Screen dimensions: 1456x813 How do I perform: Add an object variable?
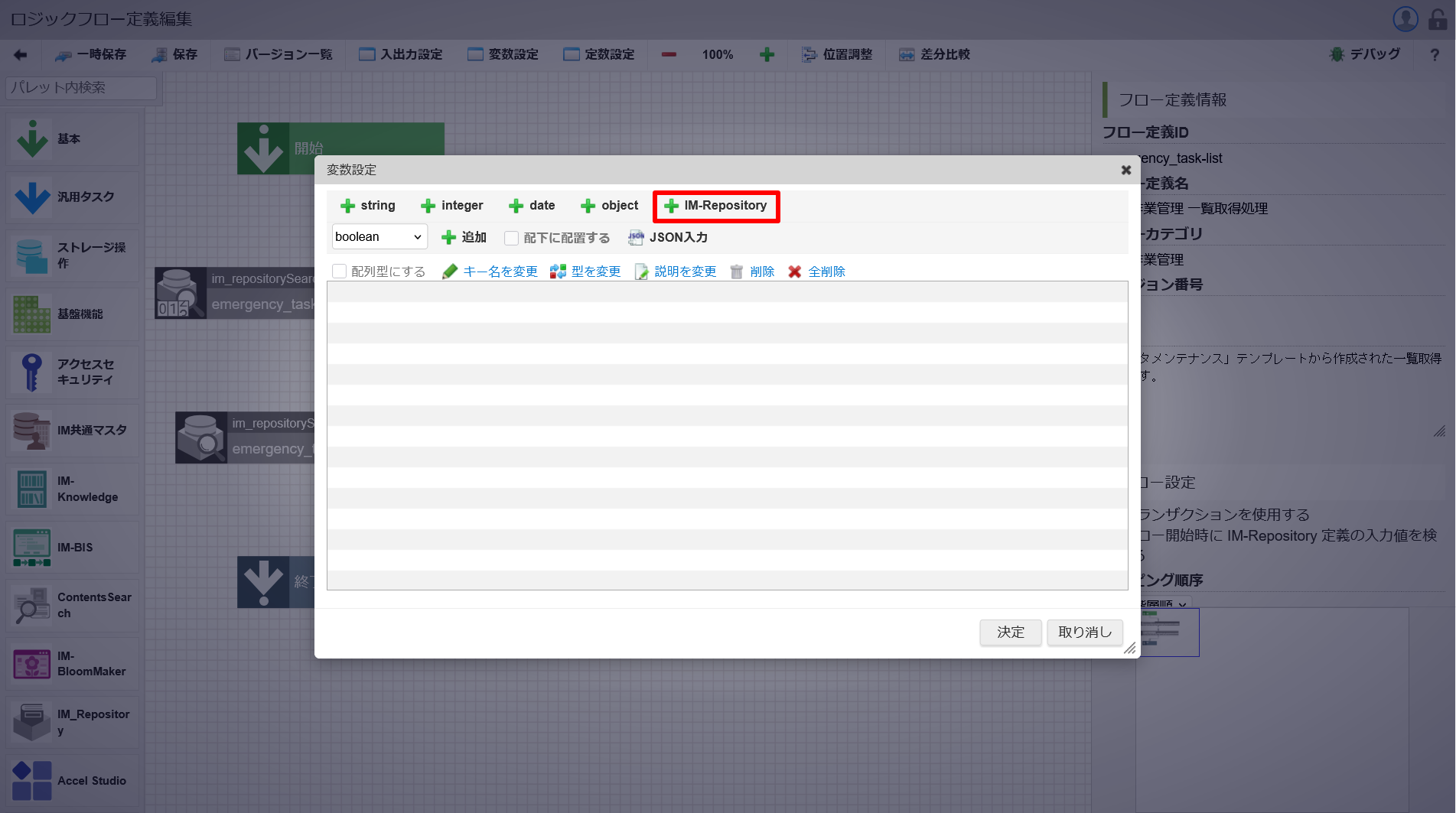click(x=610, y=206)
